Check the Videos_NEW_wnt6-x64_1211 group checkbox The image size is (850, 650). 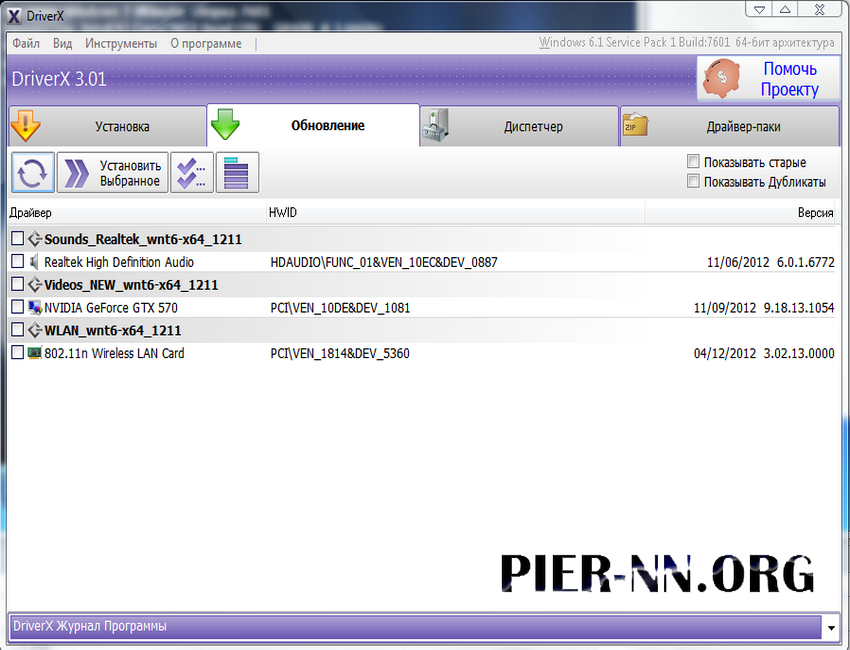pyautogui.click(x=17, y=284)
